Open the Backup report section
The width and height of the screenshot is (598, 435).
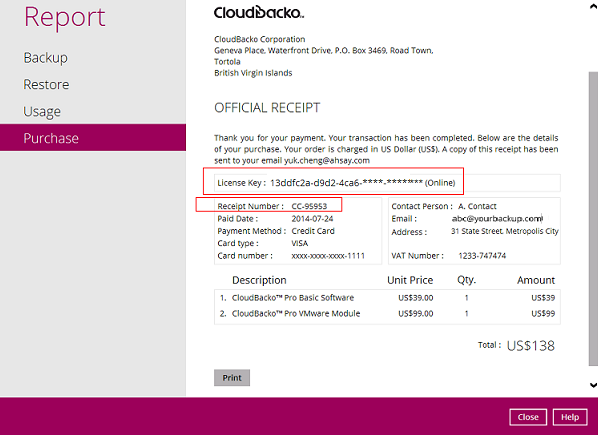coord(45,58)
